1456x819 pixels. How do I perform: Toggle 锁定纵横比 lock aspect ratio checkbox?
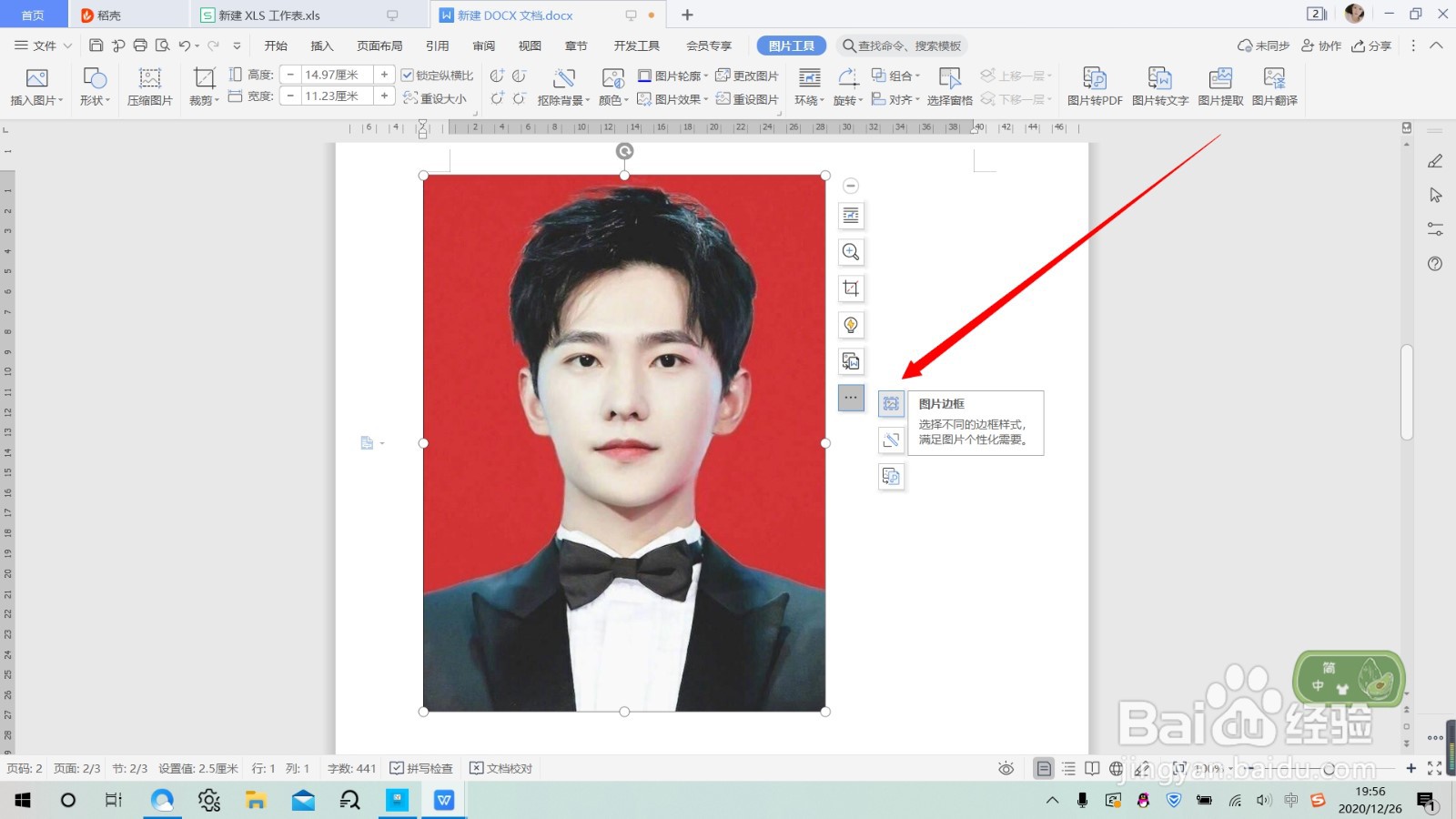408,76
